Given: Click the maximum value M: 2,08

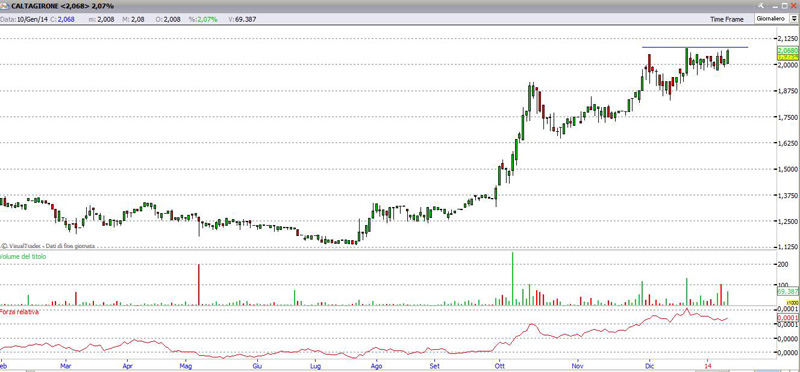Looking at the screenshot, I should pos(134,19).
